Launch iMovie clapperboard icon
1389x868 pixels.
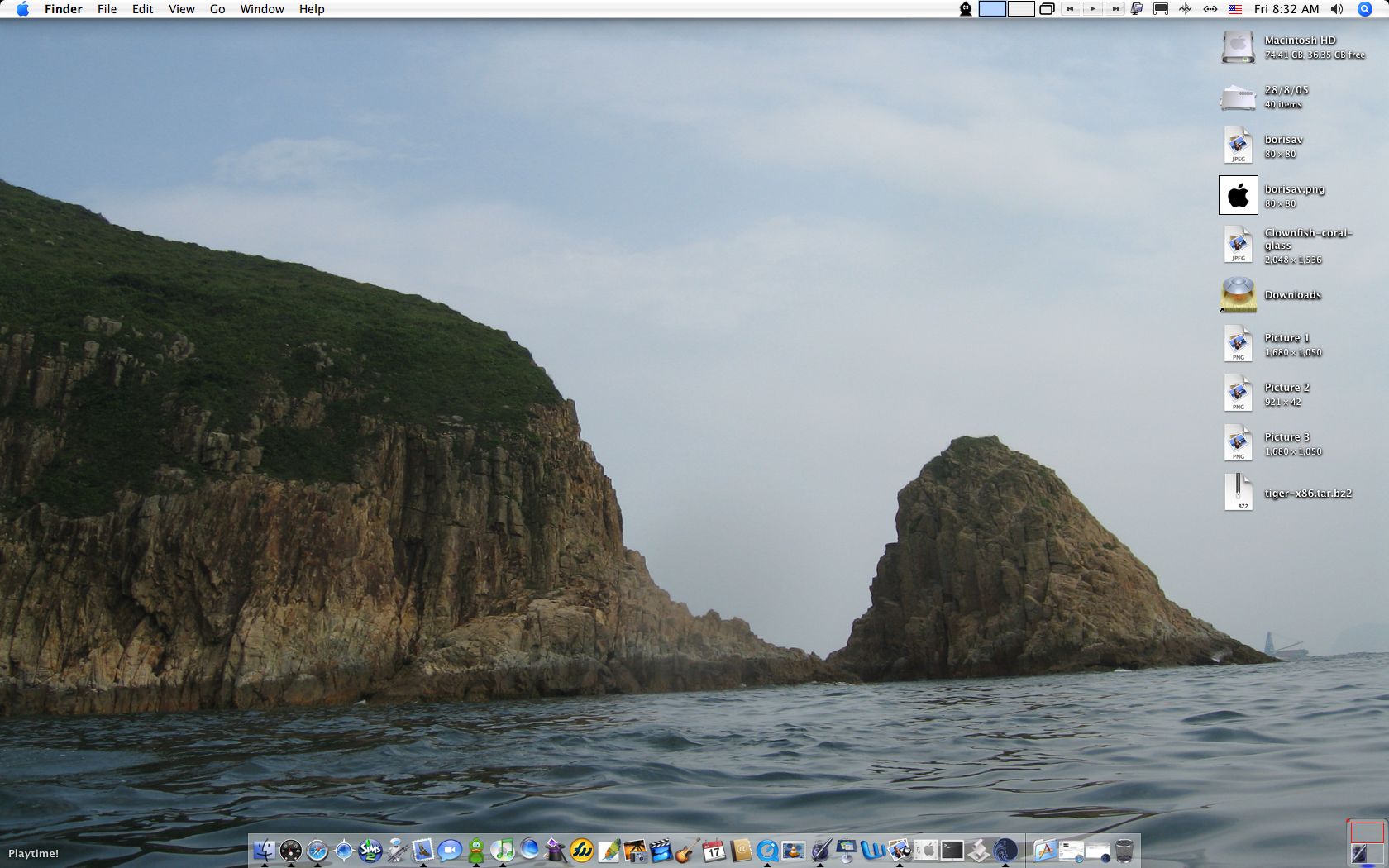[661, 850]
